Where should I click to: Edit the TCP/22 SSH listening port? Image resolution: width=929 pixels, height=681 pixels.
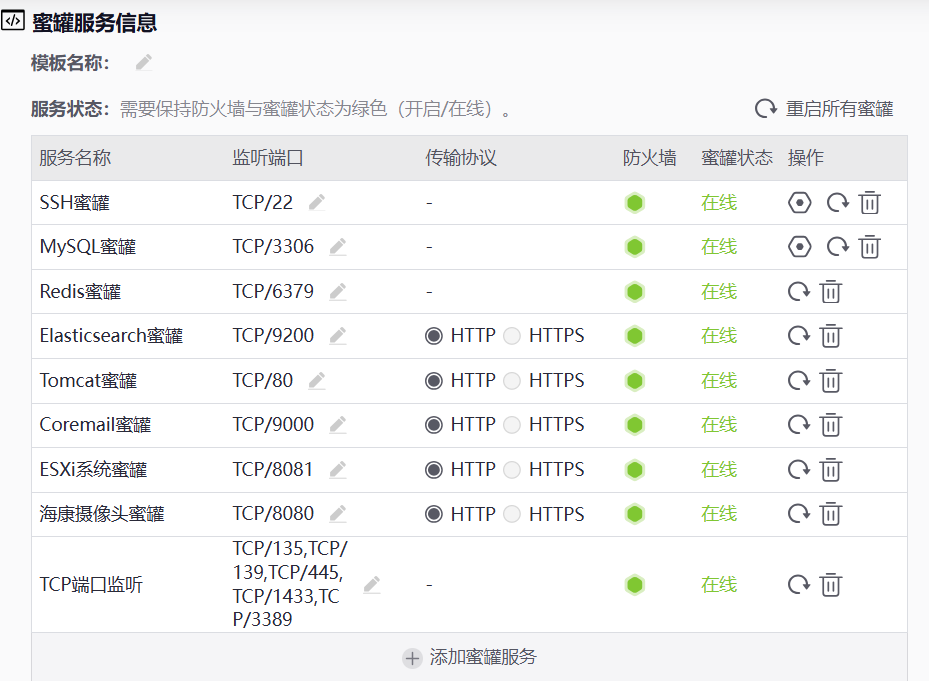[317, 203]
